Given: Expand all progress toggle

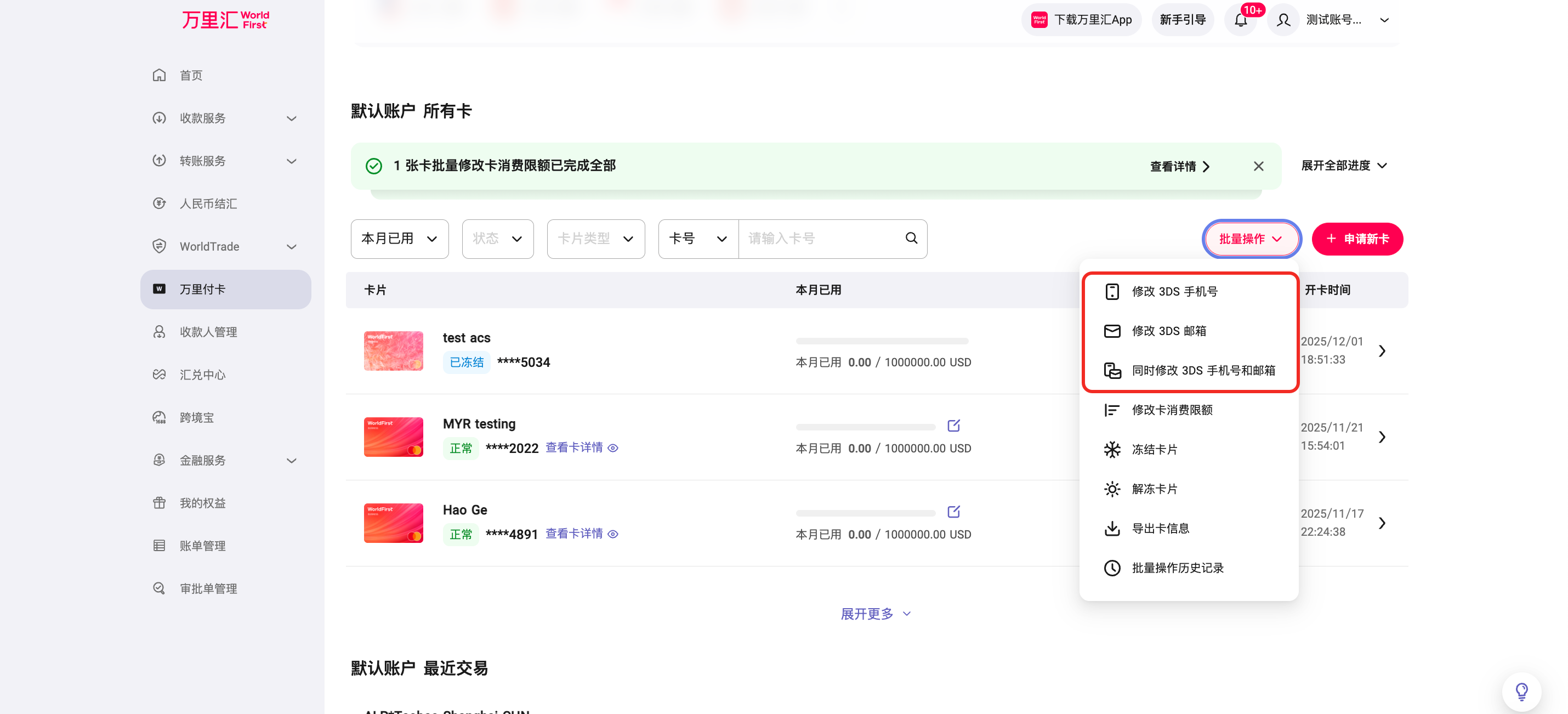Looking at the screenshot, I should 1343,166.
